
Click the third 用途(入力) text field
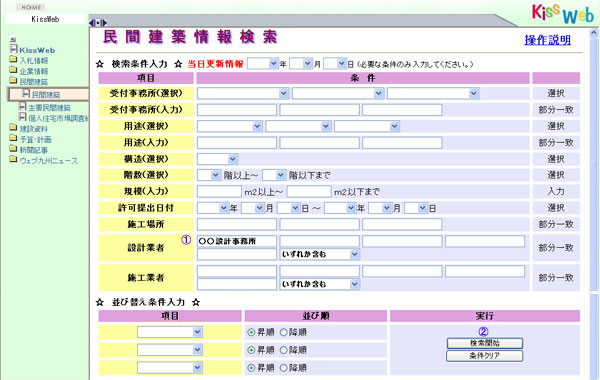(x=402, y=143)
